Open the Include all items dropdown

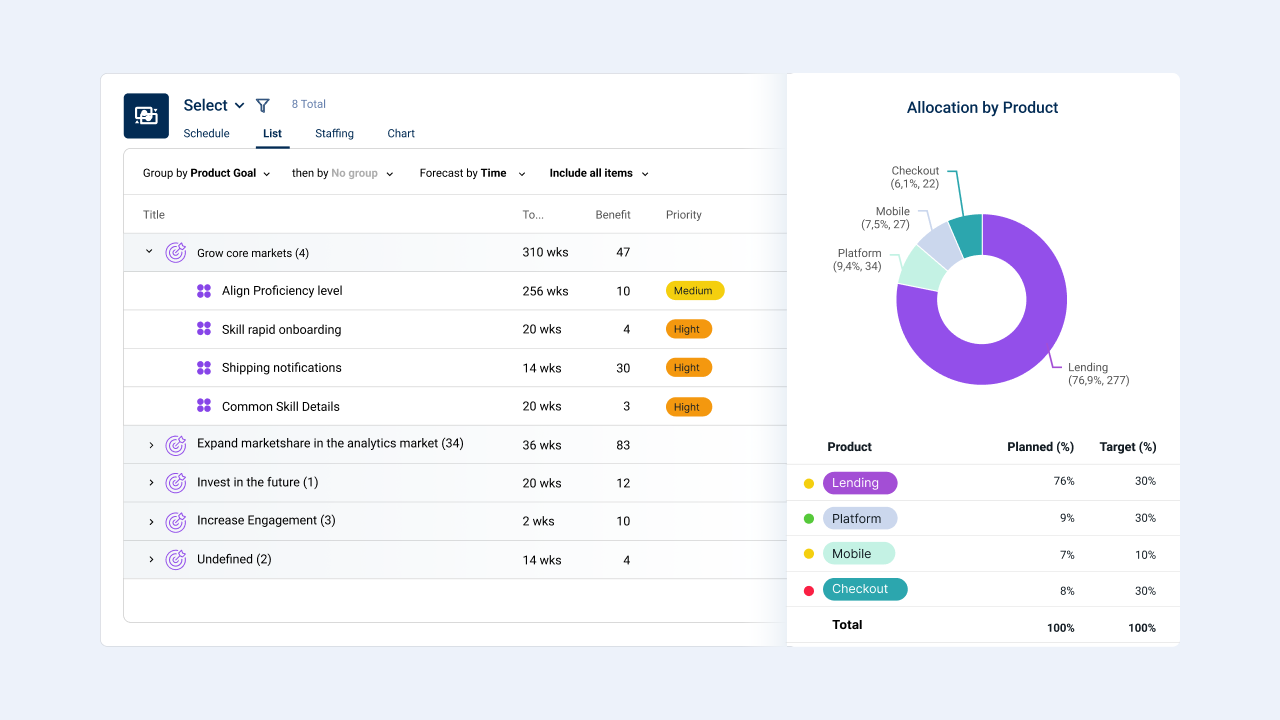coord(599,173)
